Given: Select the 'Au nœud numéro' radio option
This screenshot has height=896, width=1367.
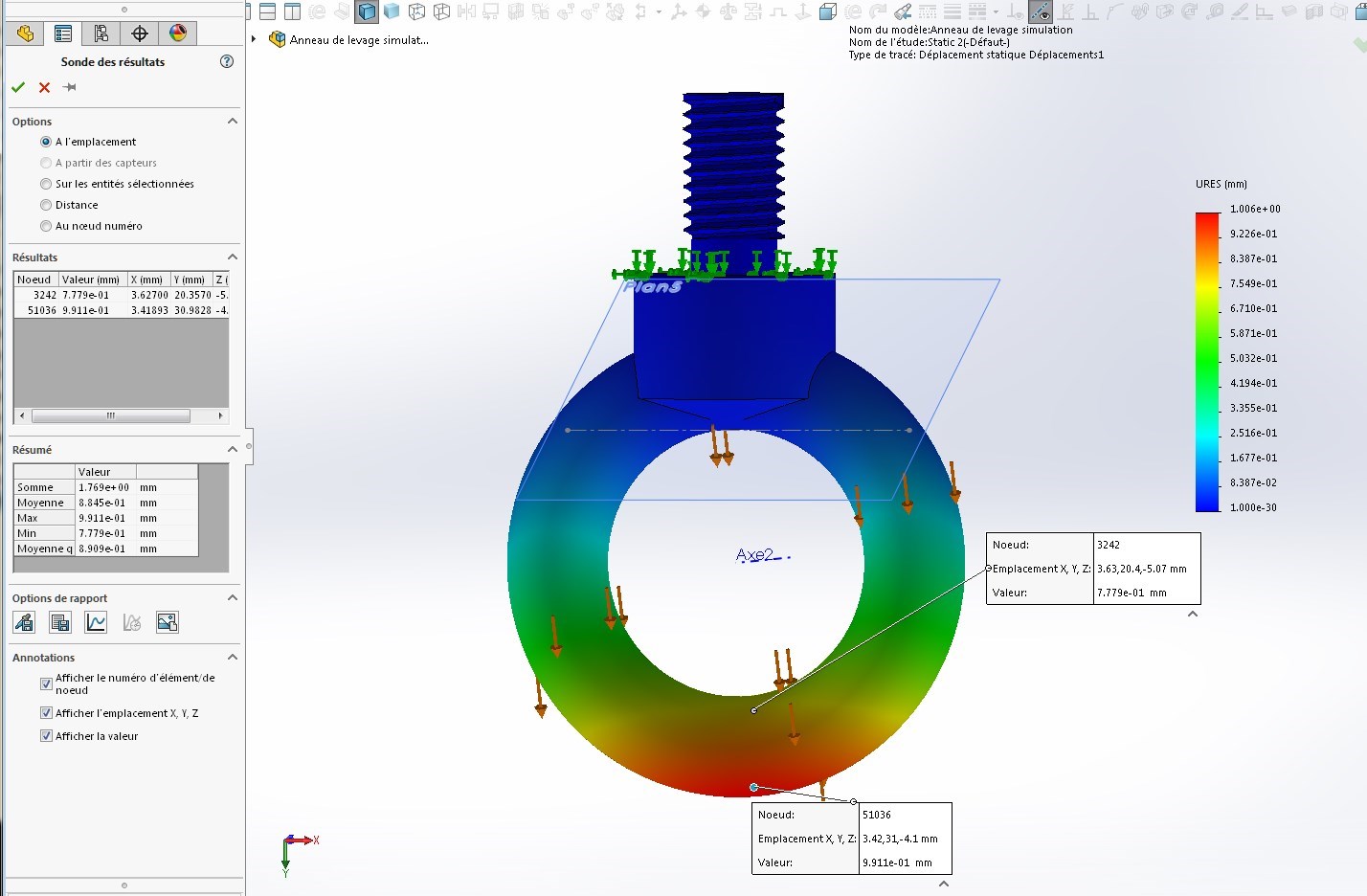Looking at the screenshot, I should pyautogui.click(x=46, y=226).
